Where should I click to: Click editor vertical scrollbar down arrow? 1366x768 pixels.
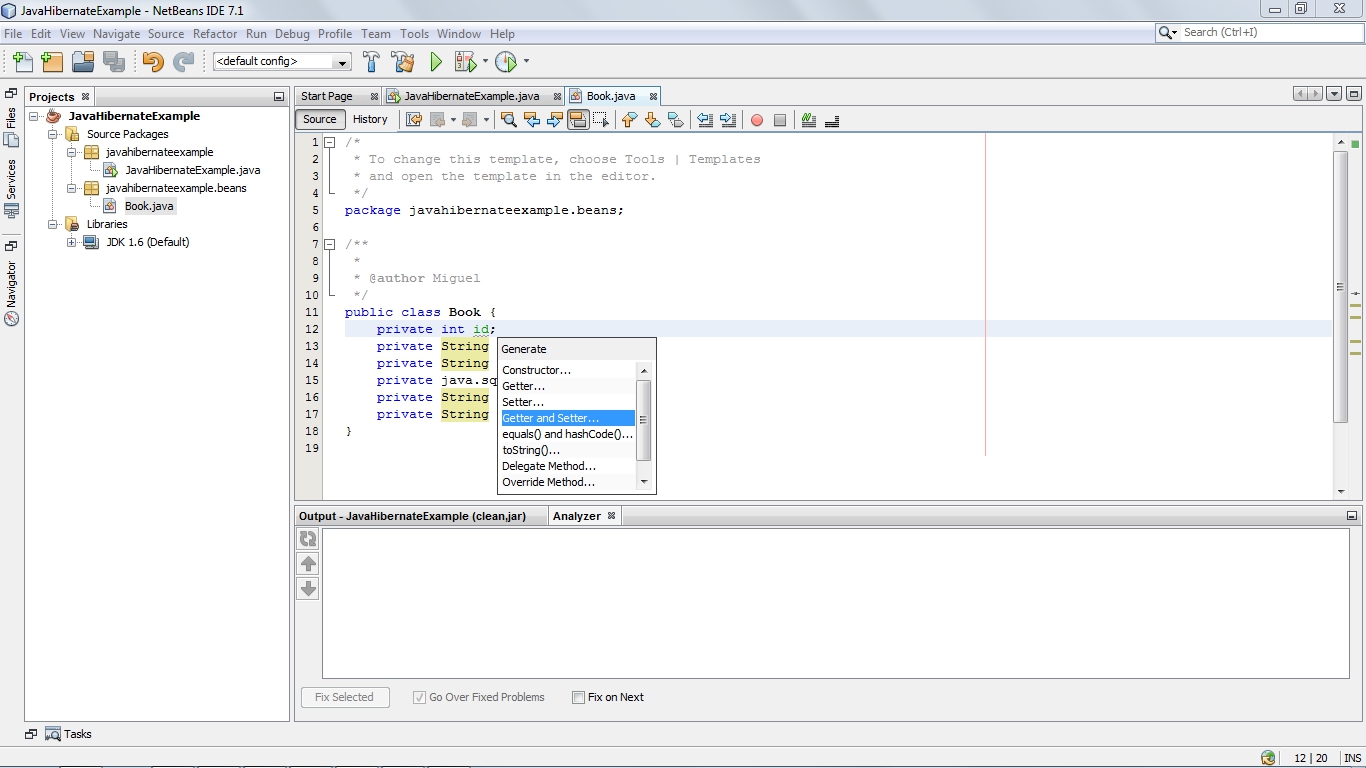pyautogui.click(x=1341, y=491)
